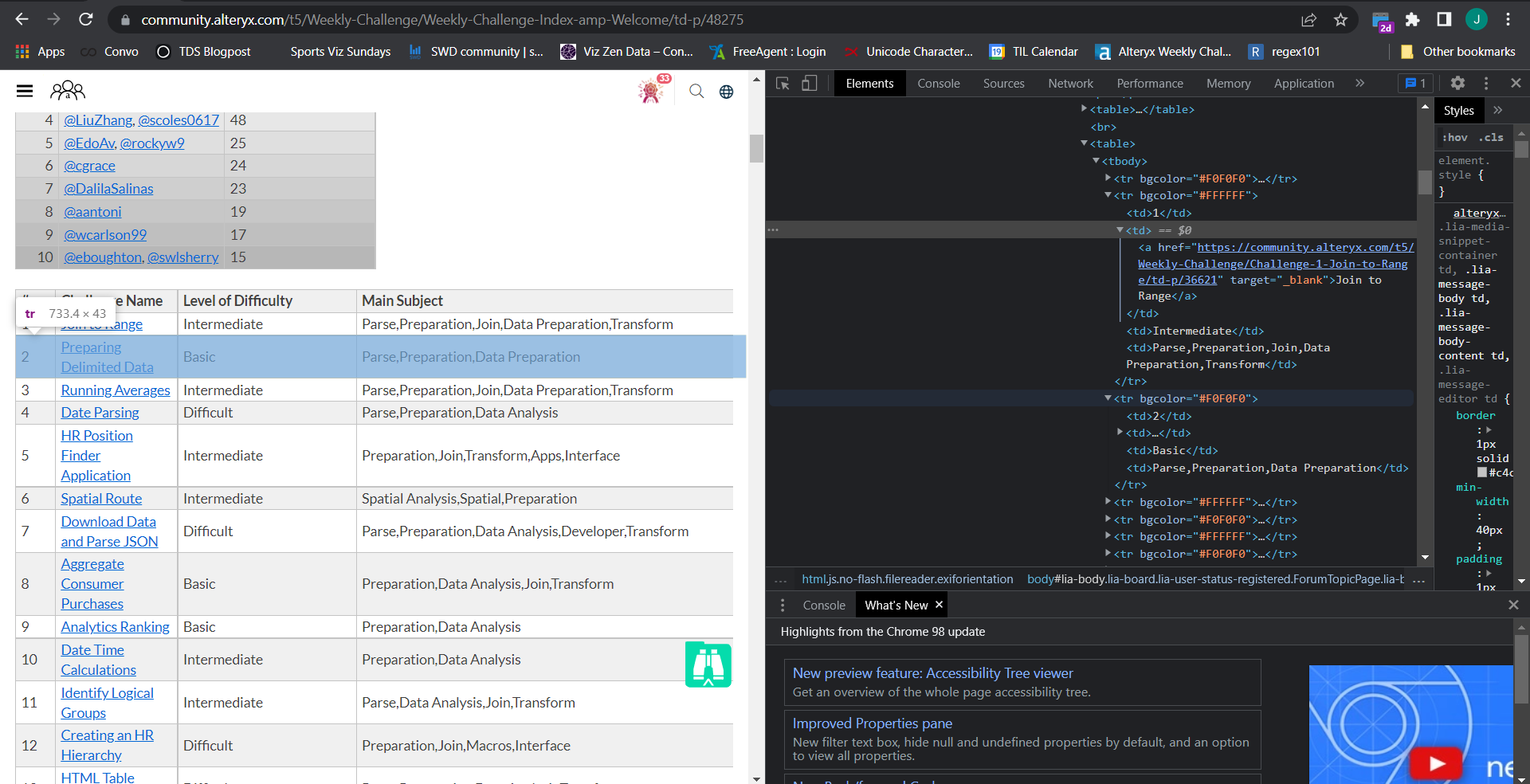Click the #c4c border color swatch
The image size is (1530, 784).
click(1482, 472)
